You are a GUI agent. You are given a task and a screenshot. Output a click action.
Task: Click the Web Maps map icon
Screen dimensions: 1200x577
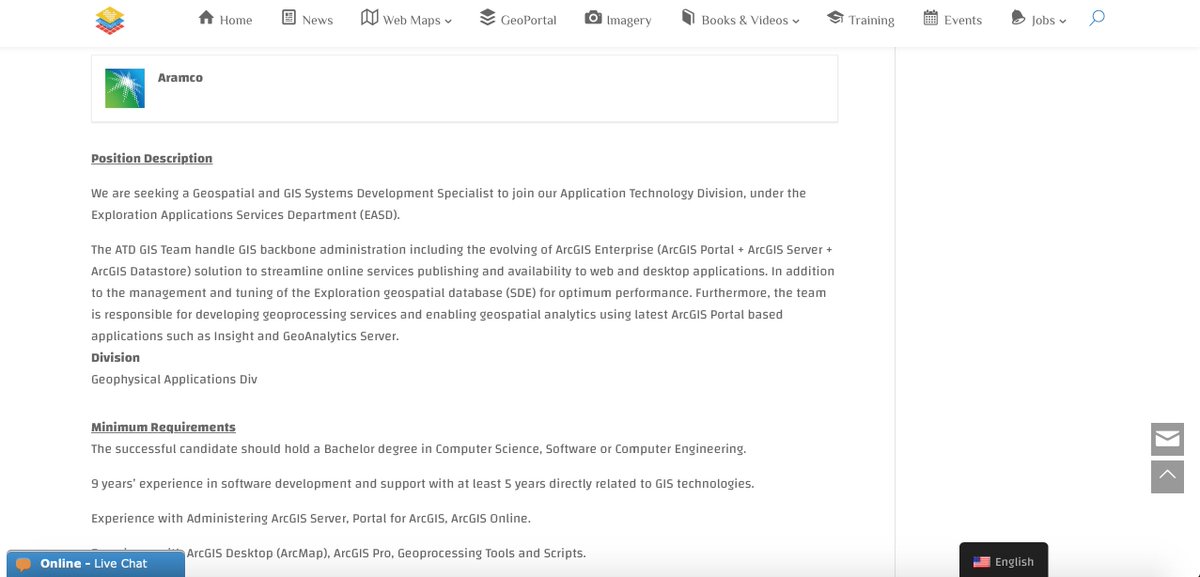(x=369, y=18)
